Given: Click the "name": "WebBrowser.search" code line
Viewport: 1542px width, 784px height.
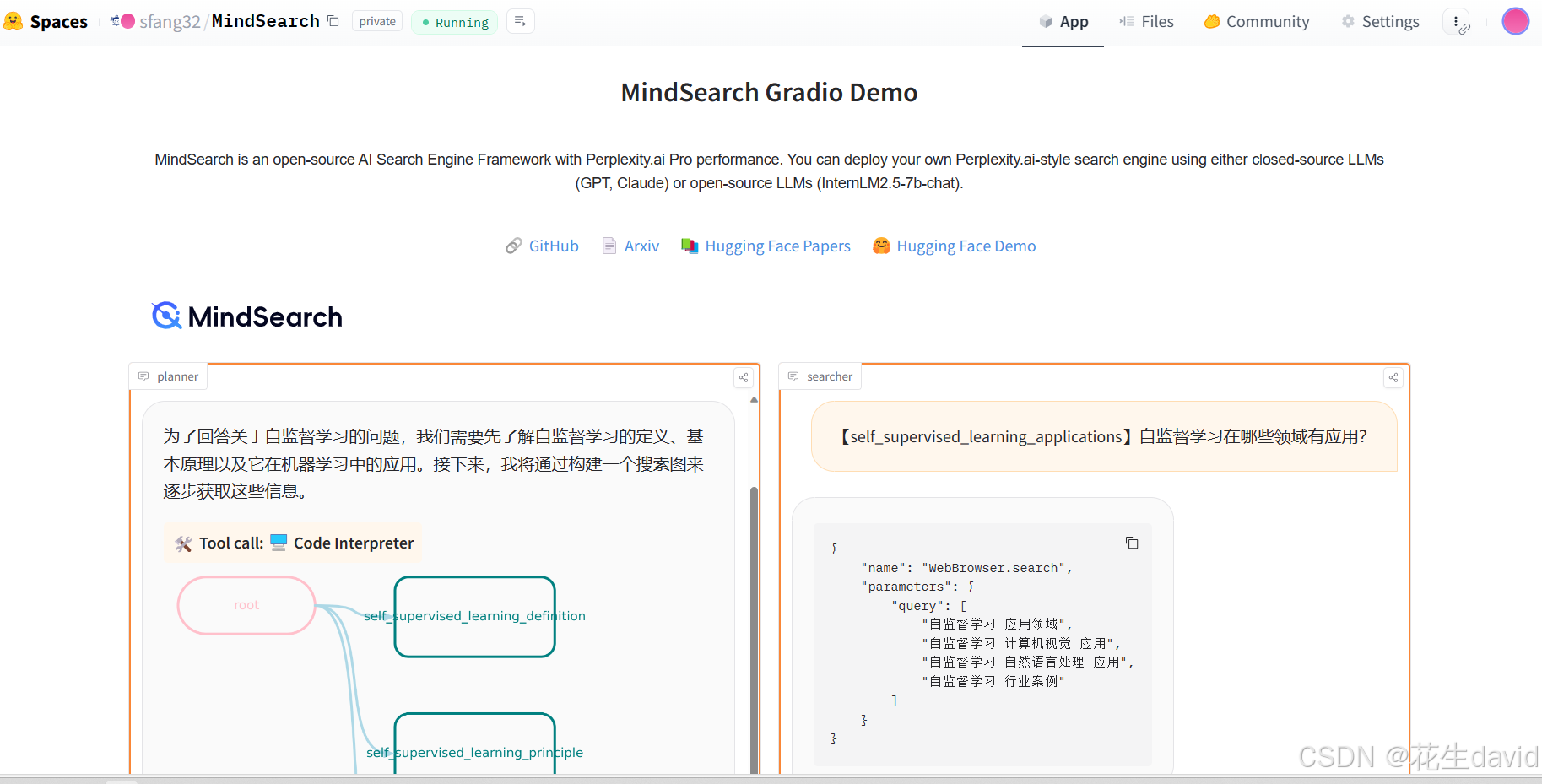Looking at the screenshot, I should point(966,568).
